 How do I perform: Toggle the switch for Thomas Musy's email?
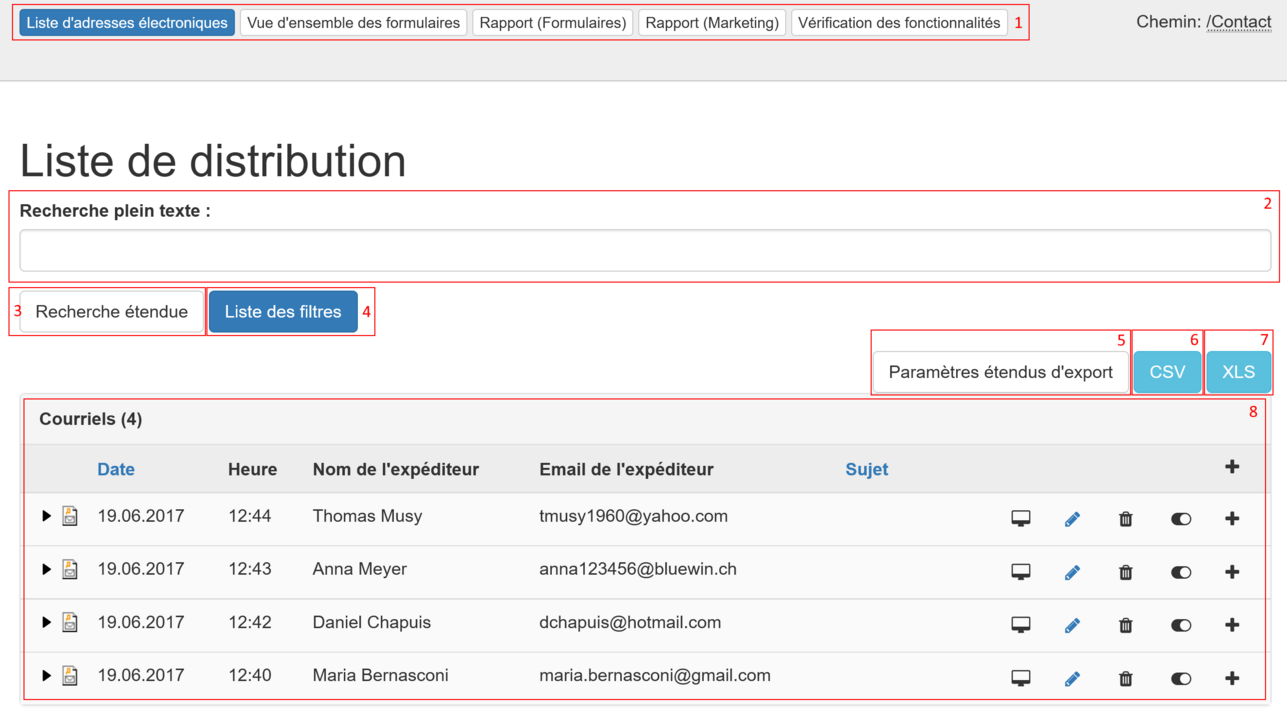coord(1181,519)
